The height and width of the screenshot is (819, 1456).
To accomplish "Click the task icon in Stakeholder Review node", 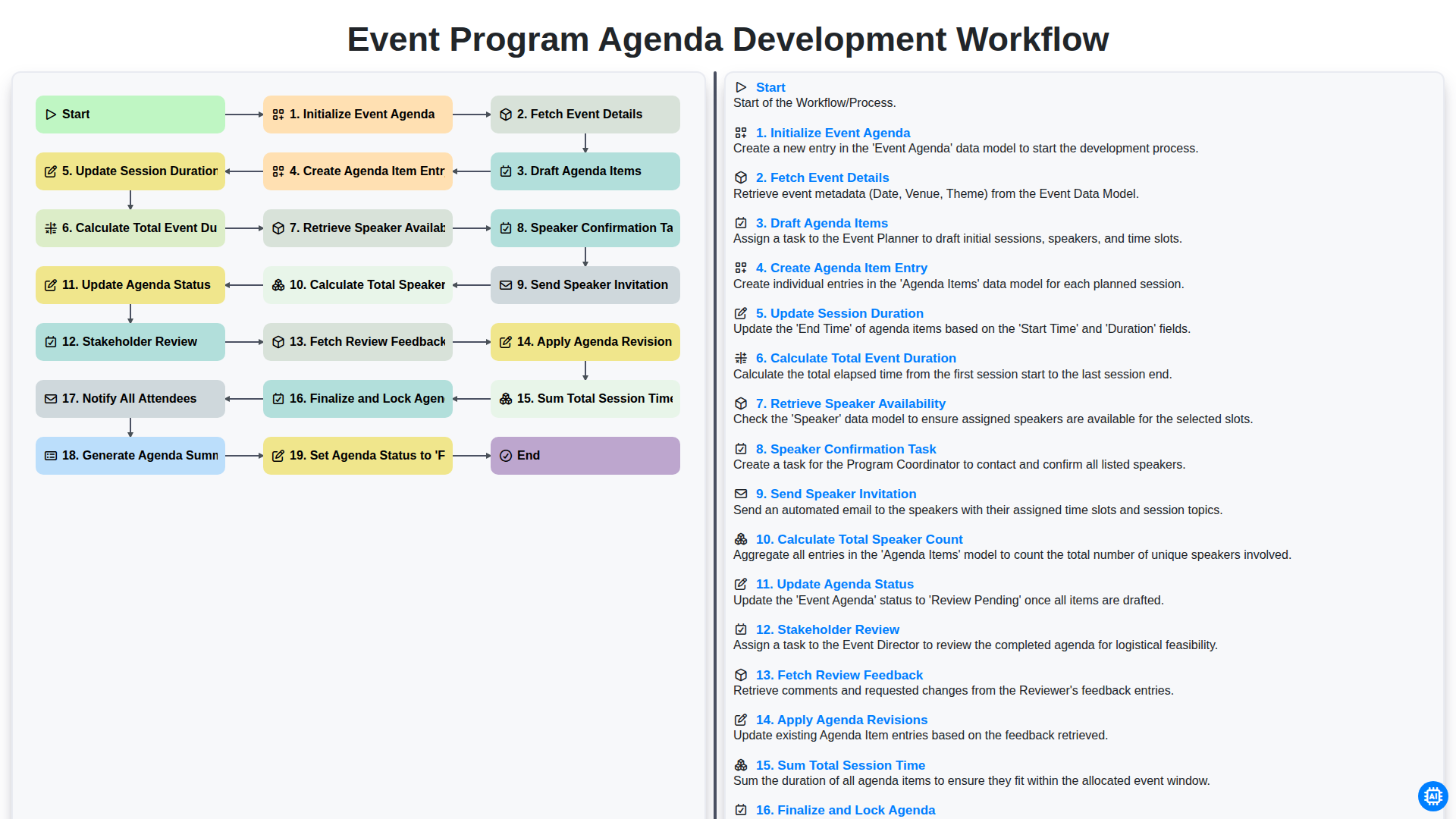I will [x=51, y=342].
